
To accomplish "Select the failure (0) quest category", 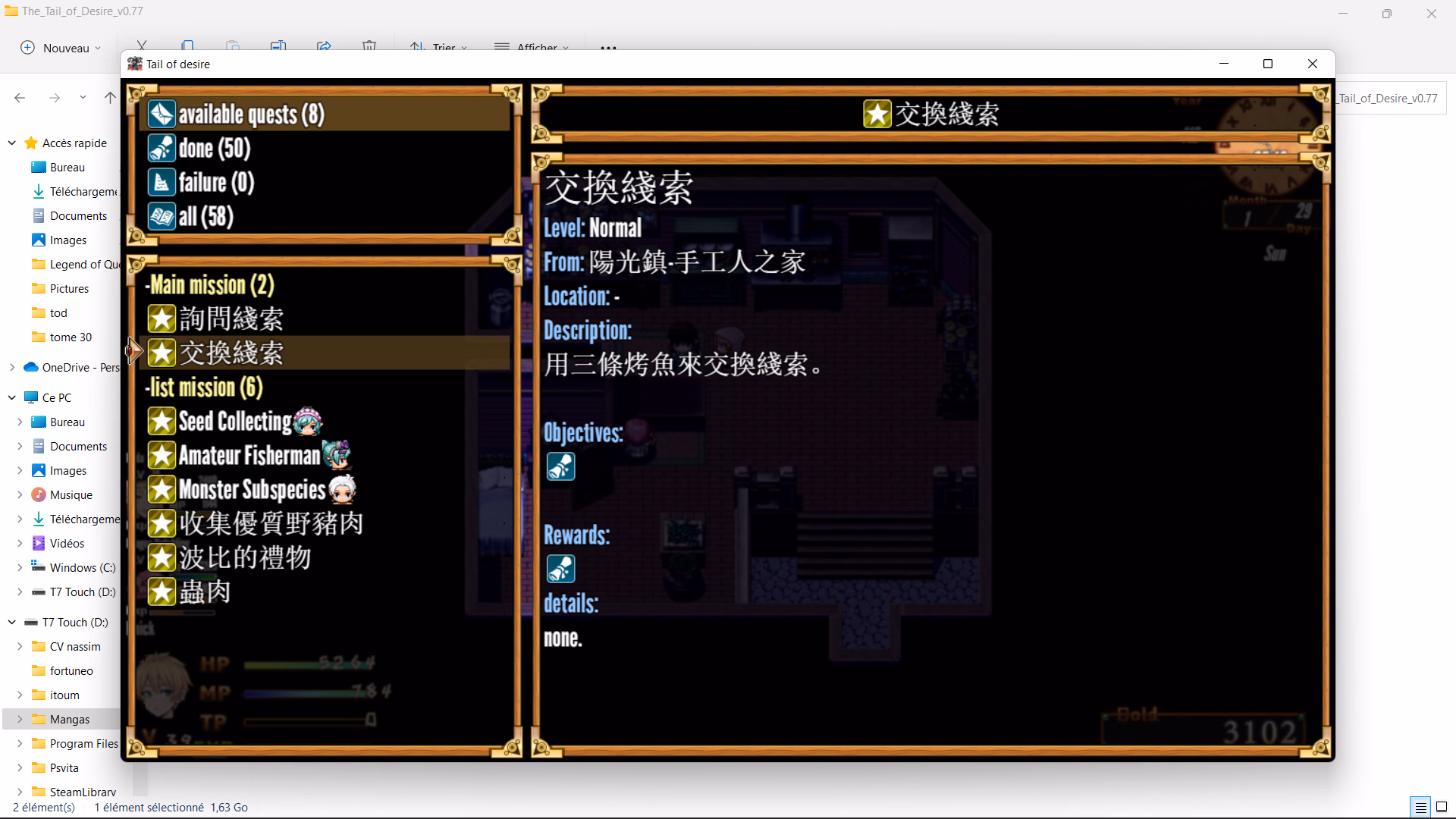I will pyautogui.click(x=325, y=183).
